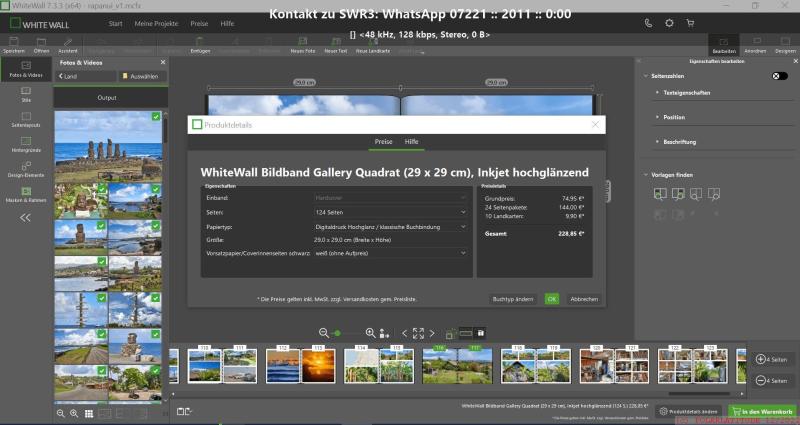
Task: Open settings via the gear icon in header
Action: coord(669,23)
